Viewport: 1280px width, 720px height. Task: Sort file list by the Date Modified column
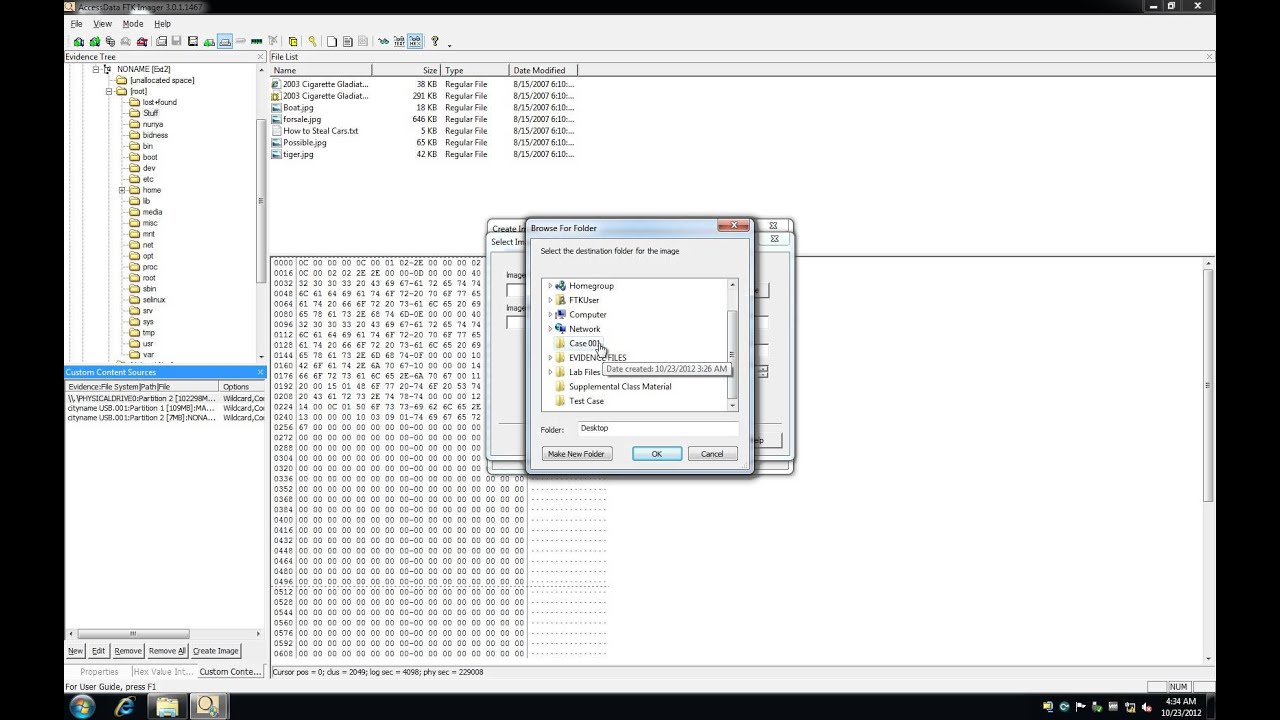[x=543, y=70]
